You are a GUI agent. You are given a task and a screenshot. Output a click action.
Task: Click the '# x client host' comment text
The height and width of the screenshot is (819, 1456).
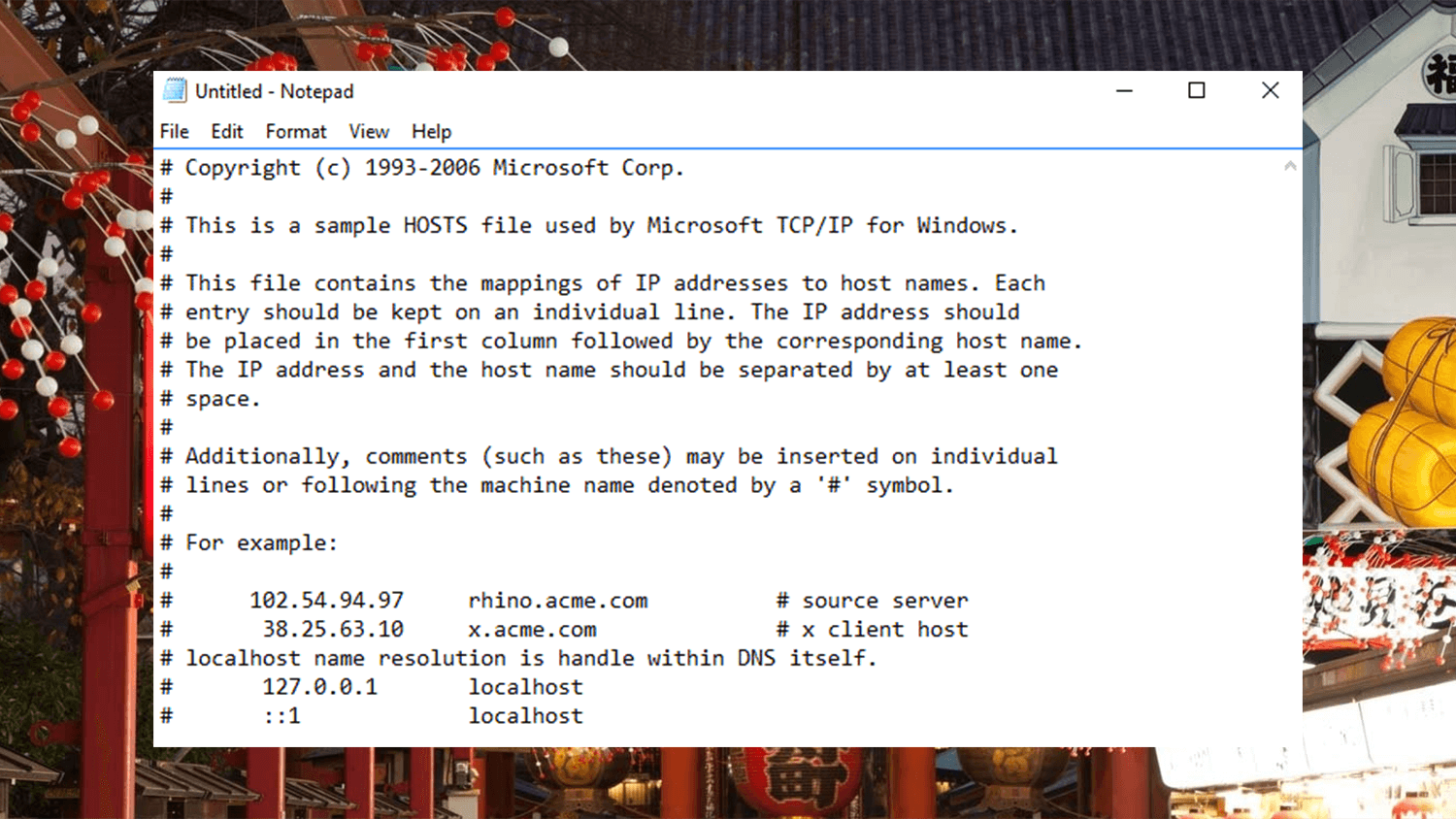coord(872,629)
